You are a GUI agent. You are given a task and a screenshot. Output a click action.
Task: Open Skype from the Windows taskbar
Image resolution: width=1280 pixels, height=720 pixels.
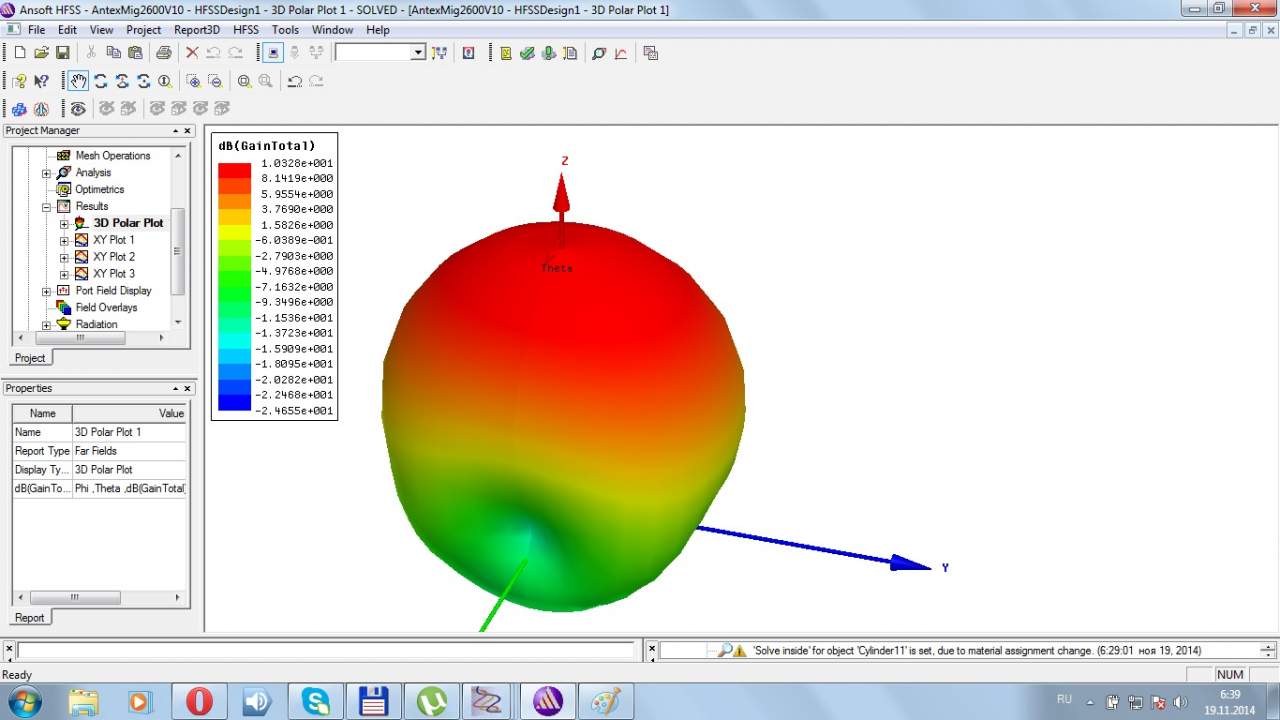[x=315, y=701]
